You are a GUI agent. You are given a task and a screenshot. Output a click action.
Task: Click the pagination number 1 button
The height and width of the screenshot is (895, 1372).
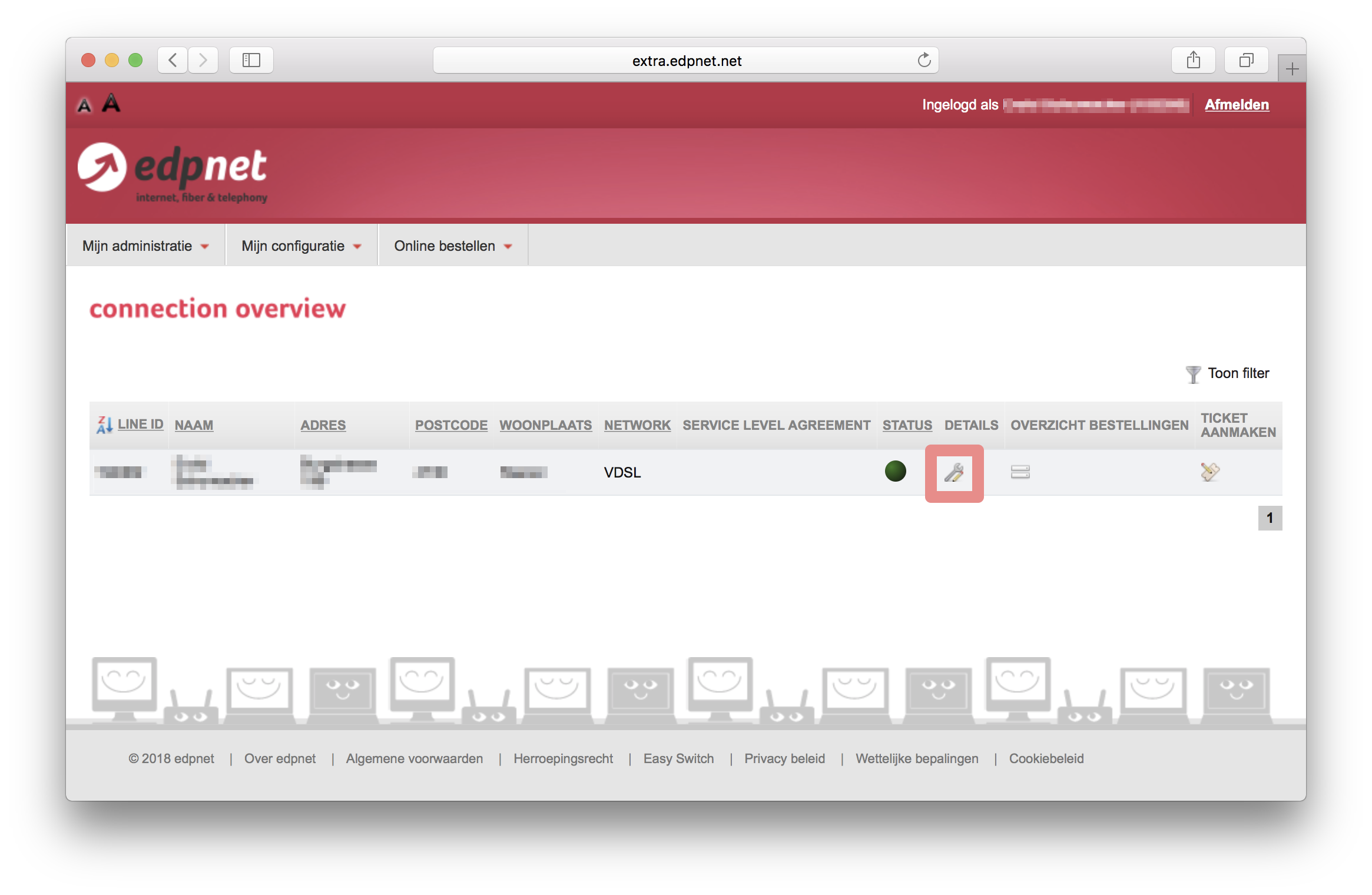click(1269, 518)
